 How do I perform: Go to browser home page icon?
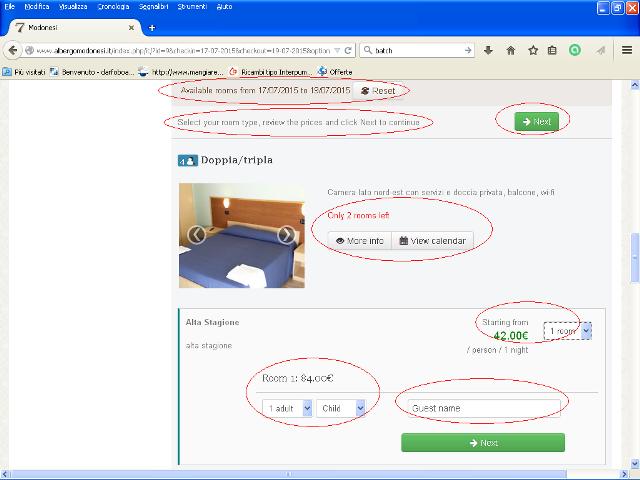pyautogui.click(x=511, y=50)
